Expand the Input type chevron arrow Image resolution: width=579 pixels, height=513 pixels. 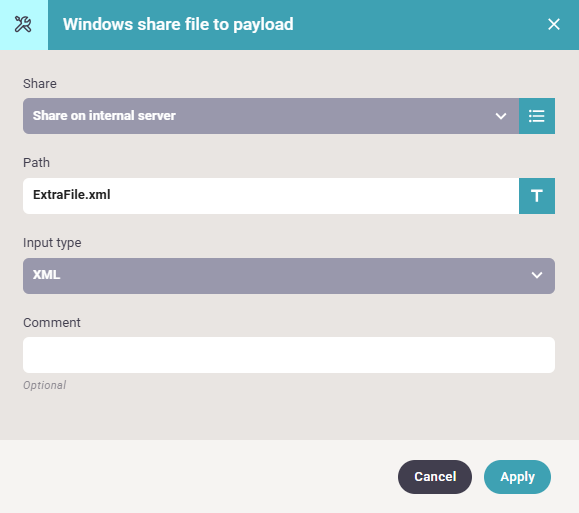pos(537,275)
